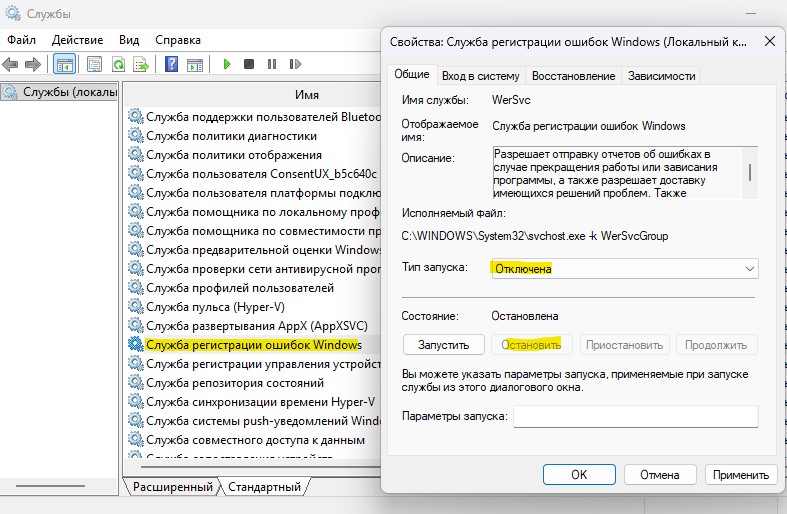Click the Refresh toolbar icon
787x514 pixels.
pos(118,64)
